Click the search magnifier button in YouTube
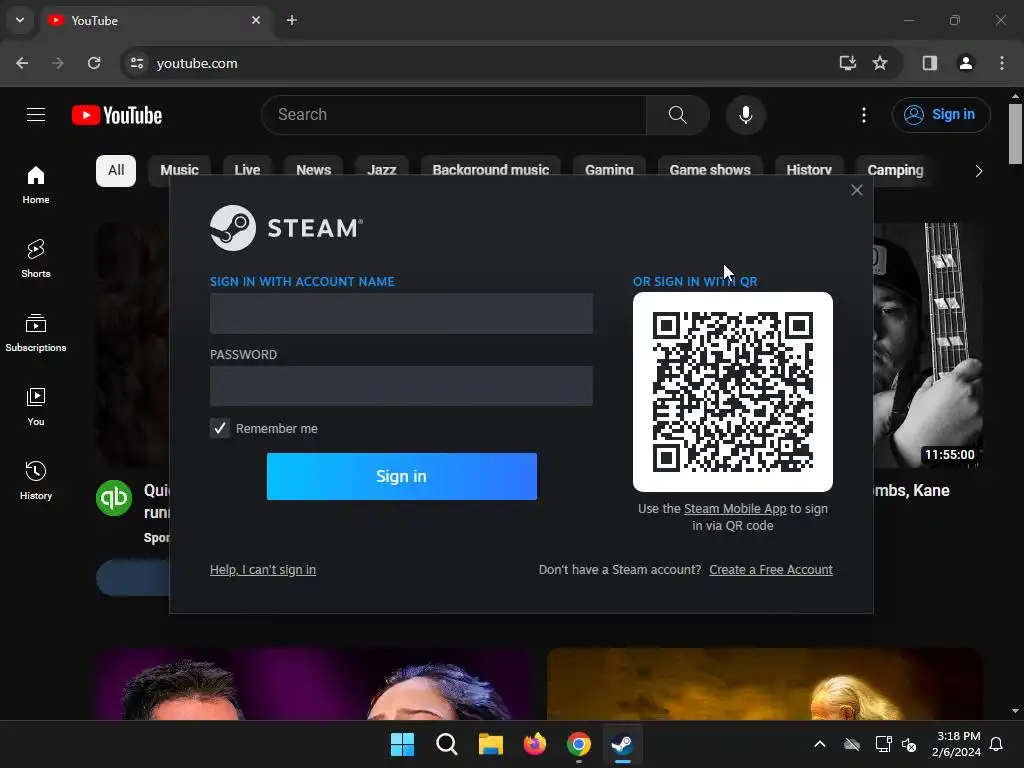Screen dimensions: 1024x768 (x=677, y=115)
